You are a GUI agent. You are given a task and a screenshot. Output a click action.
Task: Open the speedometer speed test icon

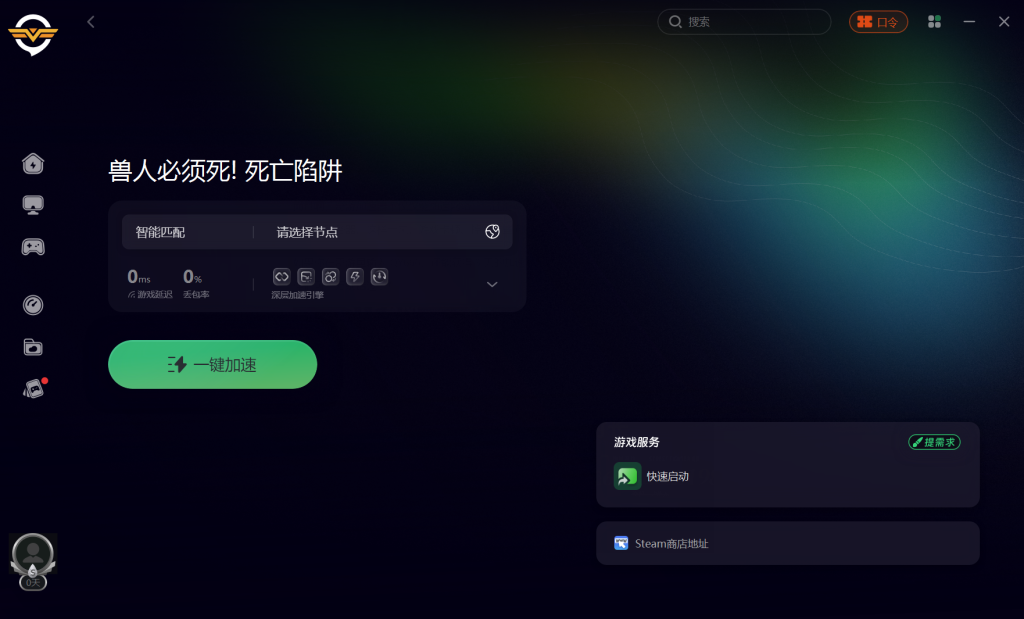click(33, 305)
